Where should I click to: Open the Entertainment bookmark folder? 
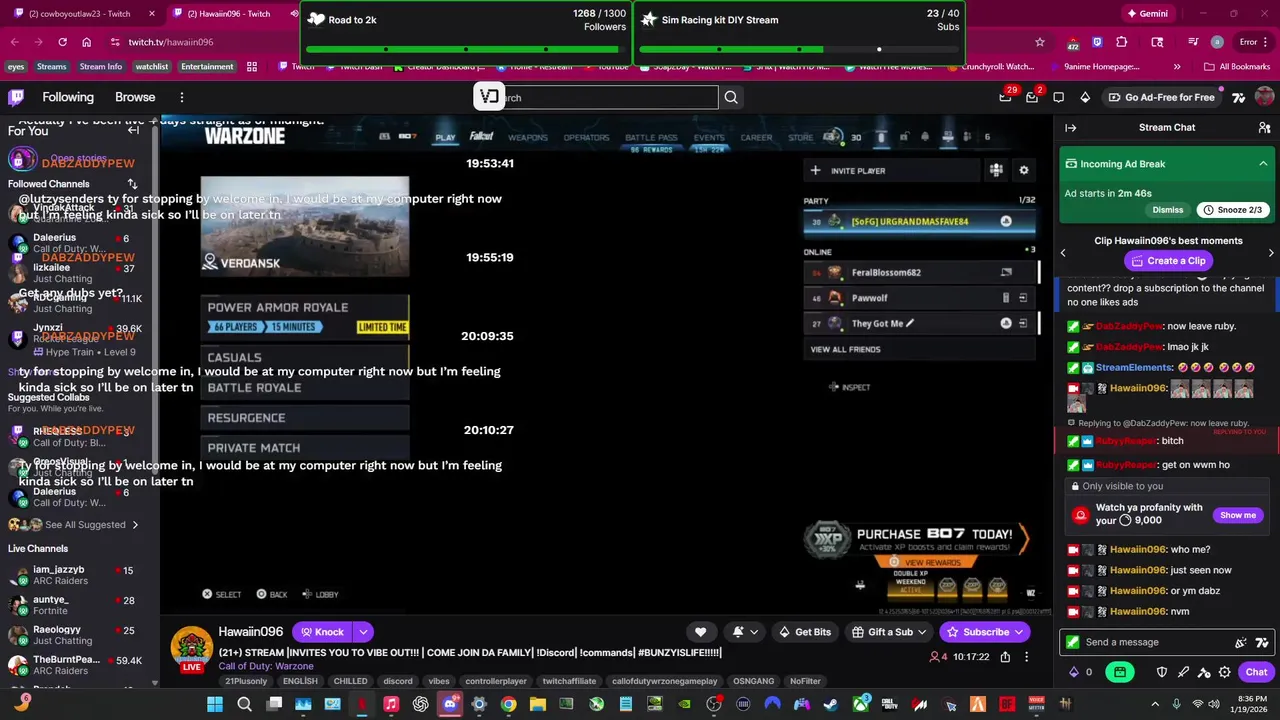(x=207, y=67)
